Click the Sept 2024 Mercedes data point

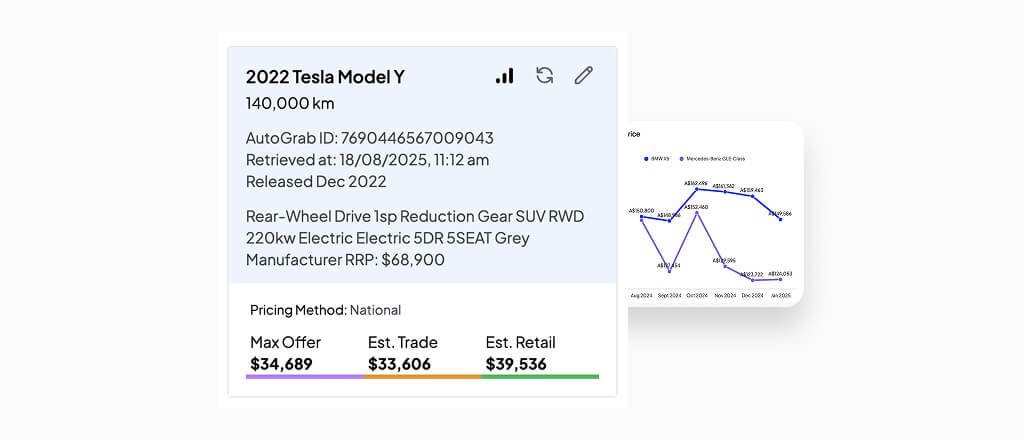[x=669, y=271]
